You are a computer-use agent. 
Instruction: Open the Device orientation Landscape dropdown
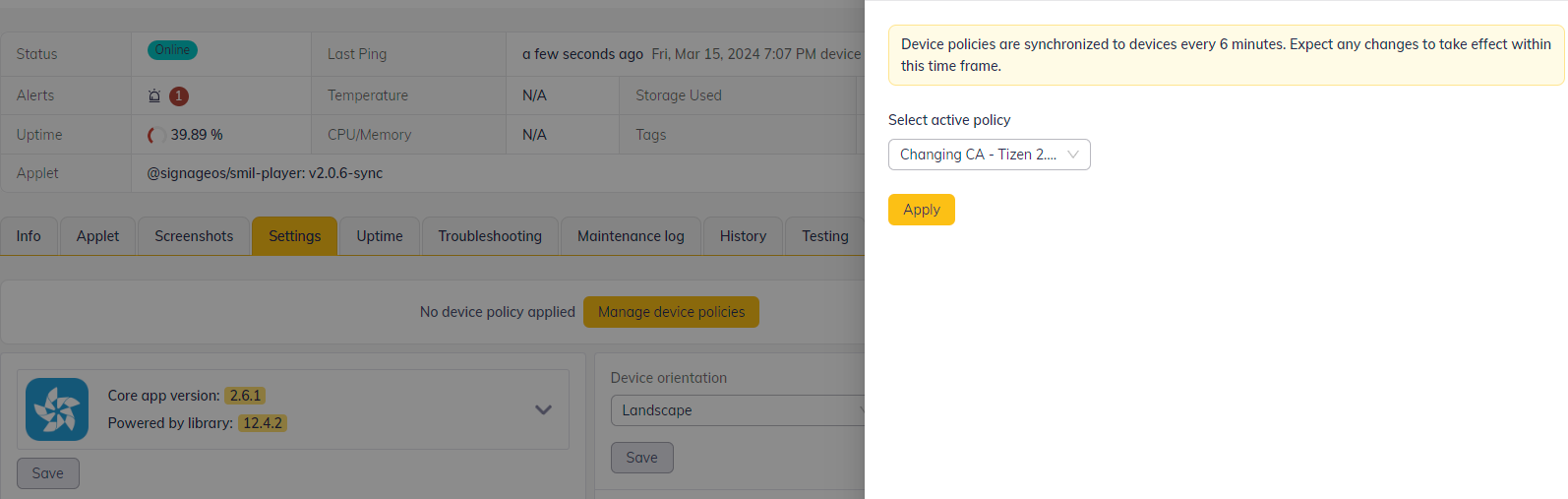pos(738,410)
